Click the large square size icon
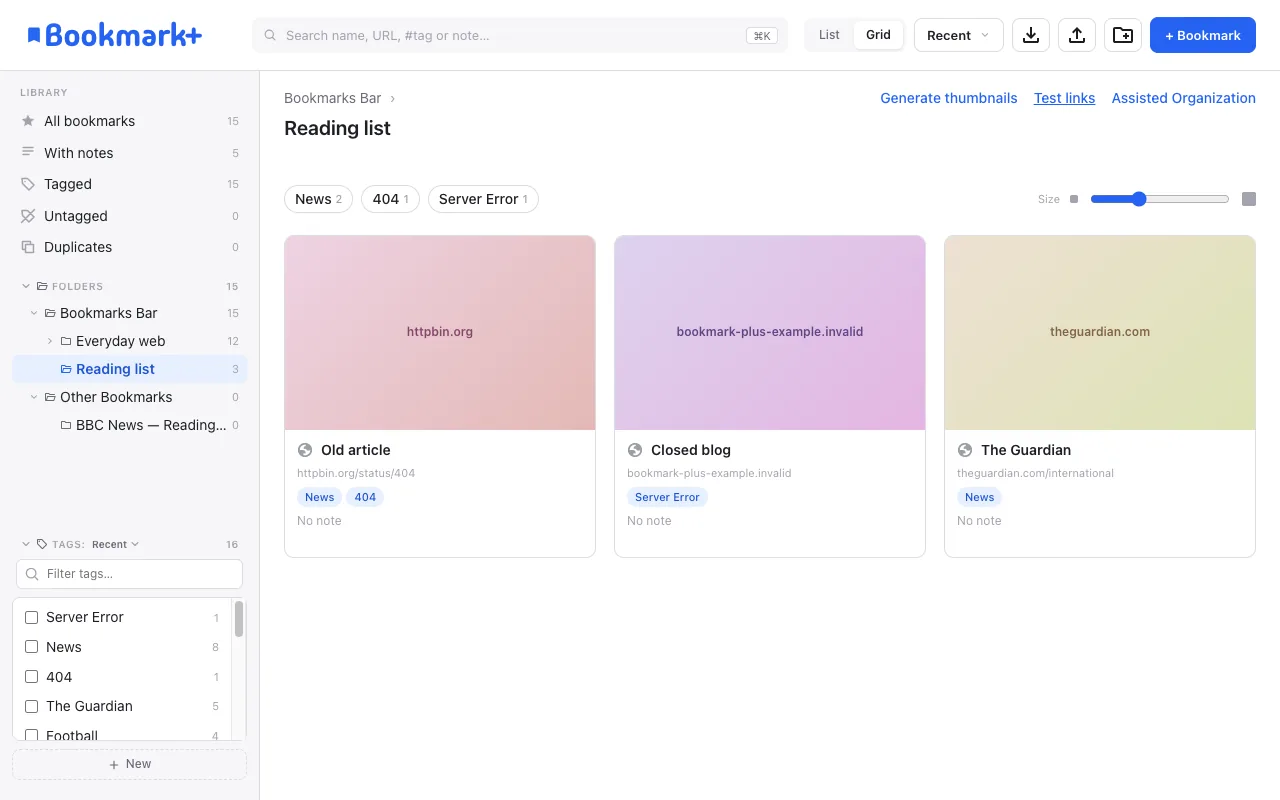This screenshot has height=800, width=1280. [x=1249, y=199]
